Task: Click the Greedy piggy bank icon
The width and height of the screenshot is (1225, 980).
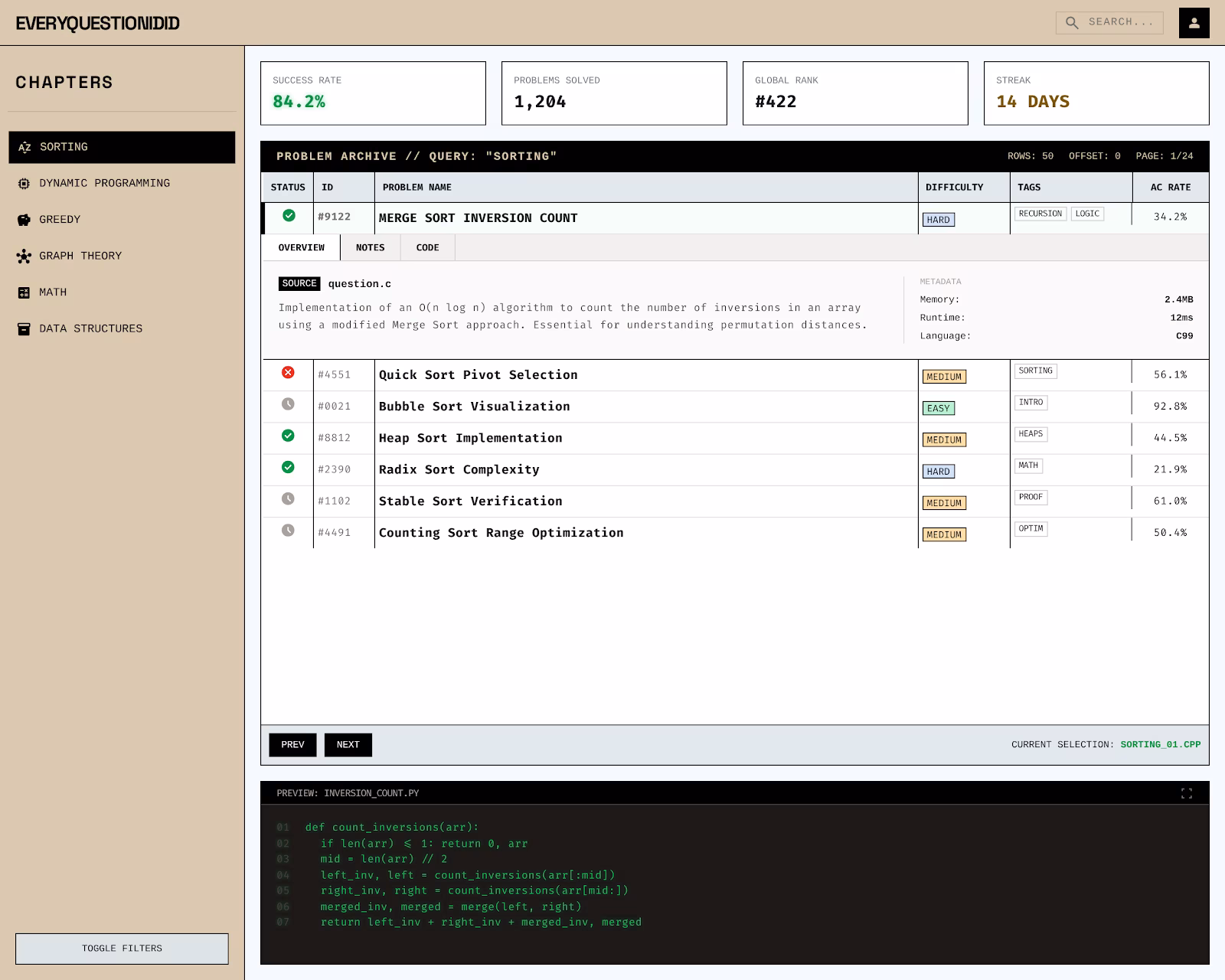Action: pos(24,220)
